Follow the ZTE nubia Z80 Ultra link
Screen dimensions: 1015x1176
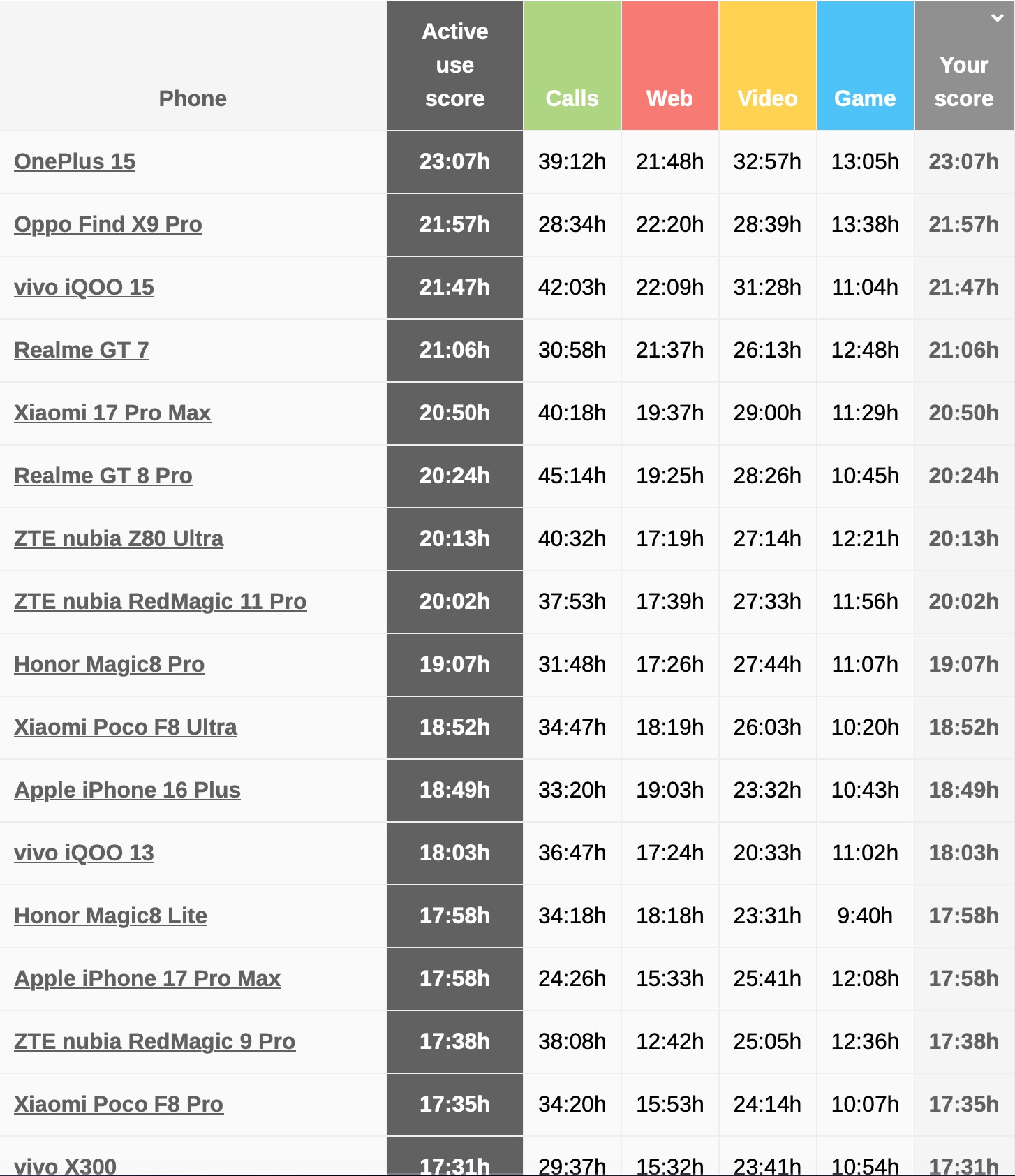(119, 538)
